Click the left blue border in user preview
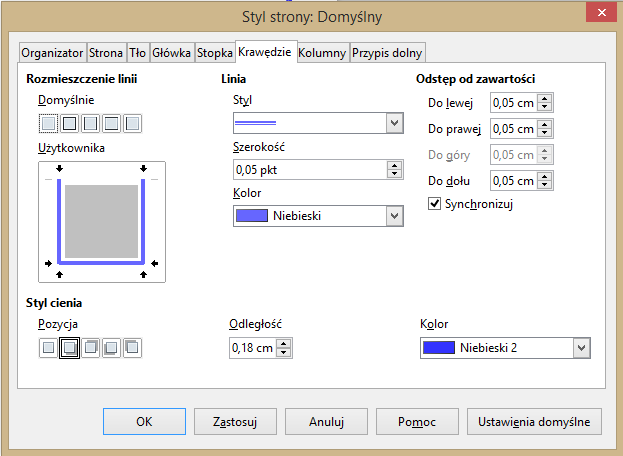623x456 pixels. pyautogui.click(x=59, y=220)
